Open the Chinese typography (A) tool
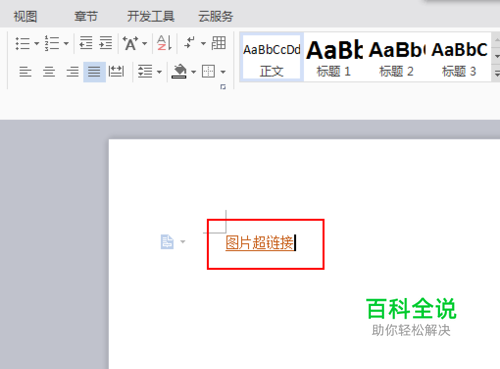The width and height of the screenshot is (500, 369). click(x=130, y=43)
